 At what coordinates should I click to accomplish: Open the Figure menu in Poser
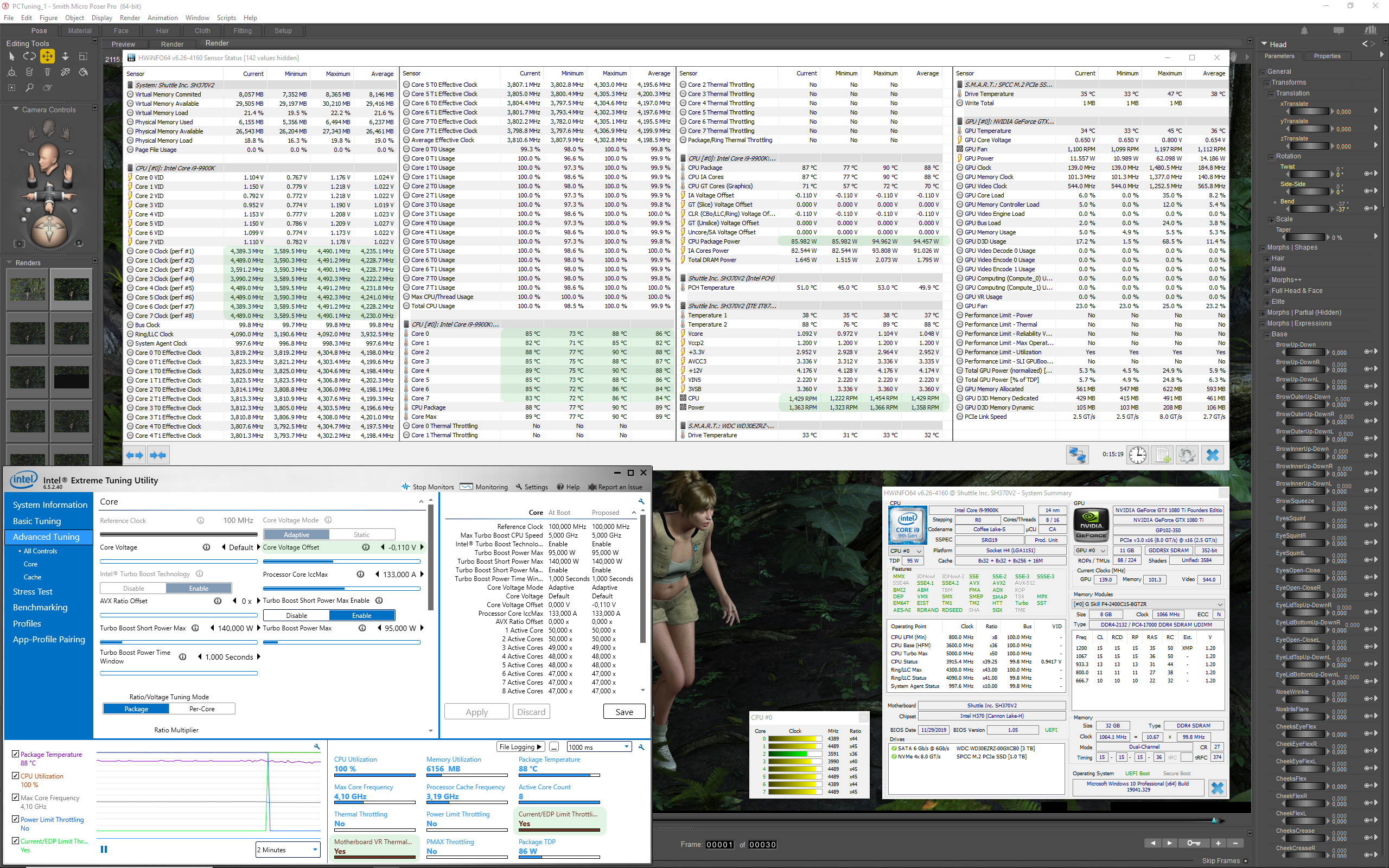48,18
